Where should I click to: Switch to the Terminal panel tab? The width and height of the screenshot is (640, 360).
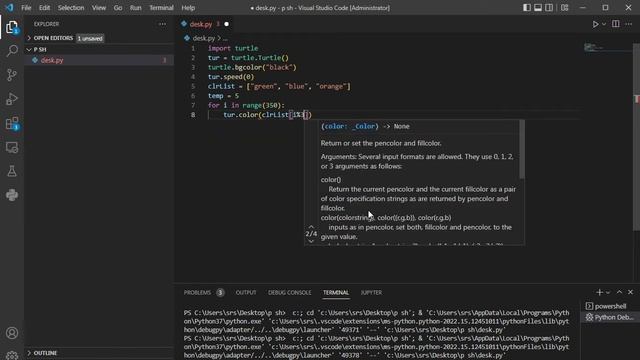tap(336, 293)
